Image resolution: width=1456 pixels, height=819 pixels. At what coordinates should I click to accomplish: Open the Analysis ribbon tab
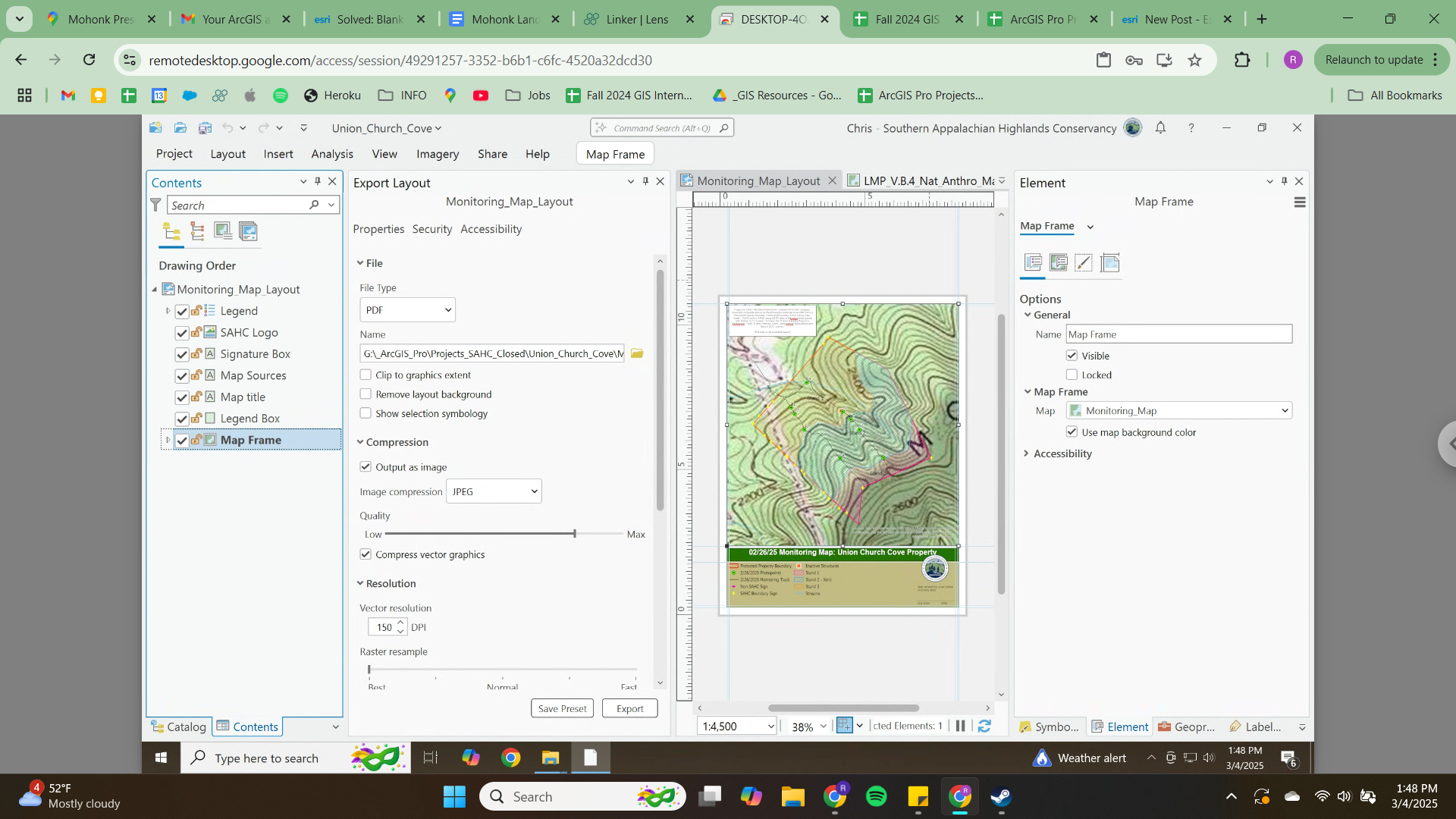pos(332,154)
